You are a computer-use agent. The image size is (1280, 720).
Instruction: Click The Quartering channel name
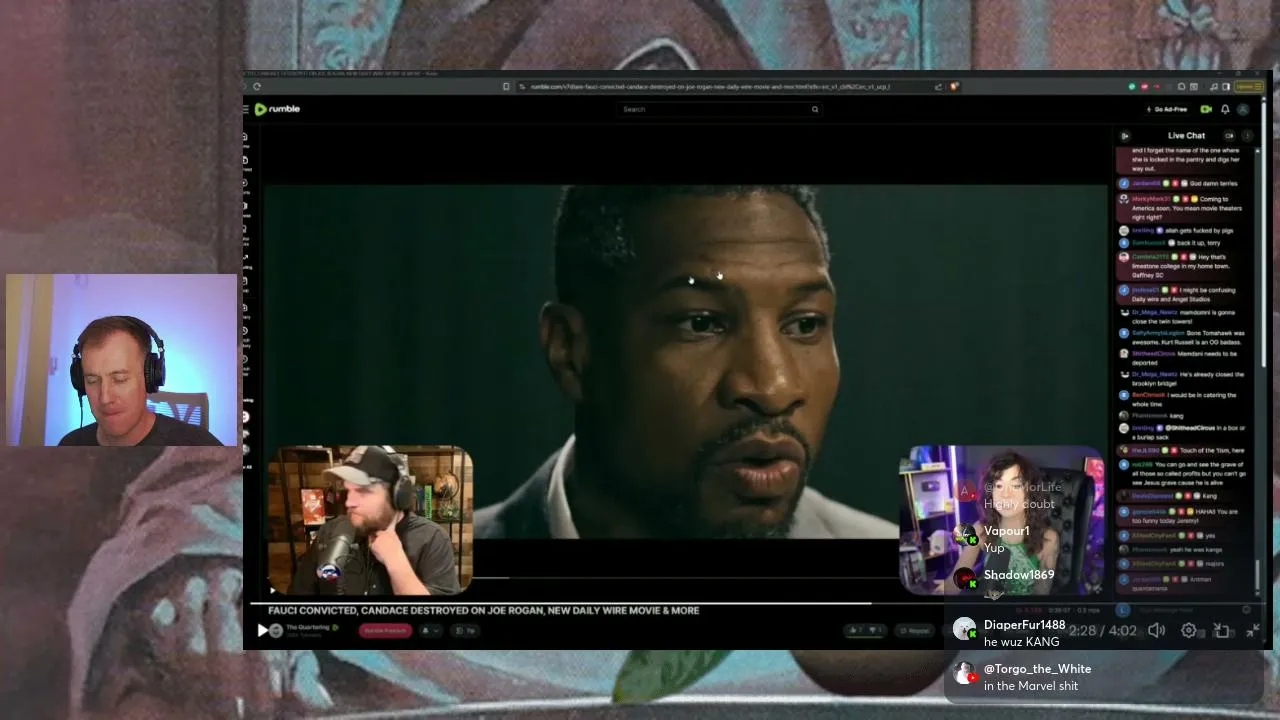(x=307, y=627)
